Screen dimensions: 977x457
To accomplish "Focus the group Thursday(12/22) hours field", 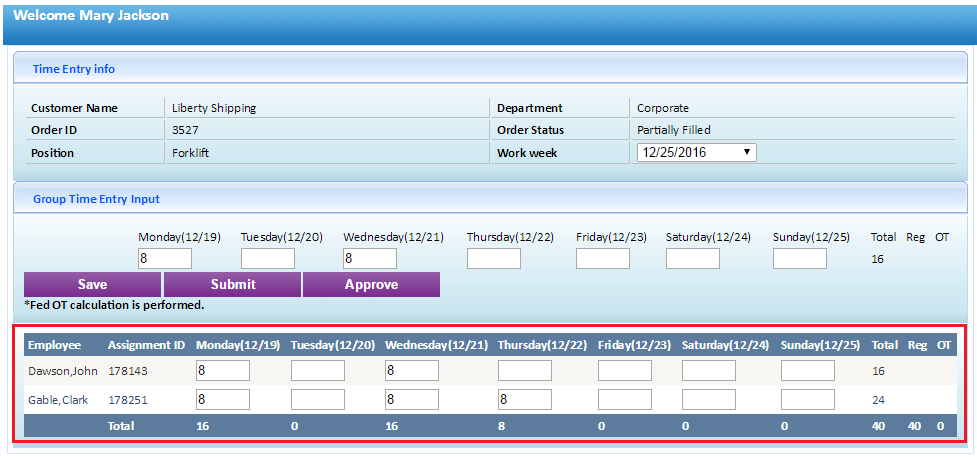I will click(494, 259).
